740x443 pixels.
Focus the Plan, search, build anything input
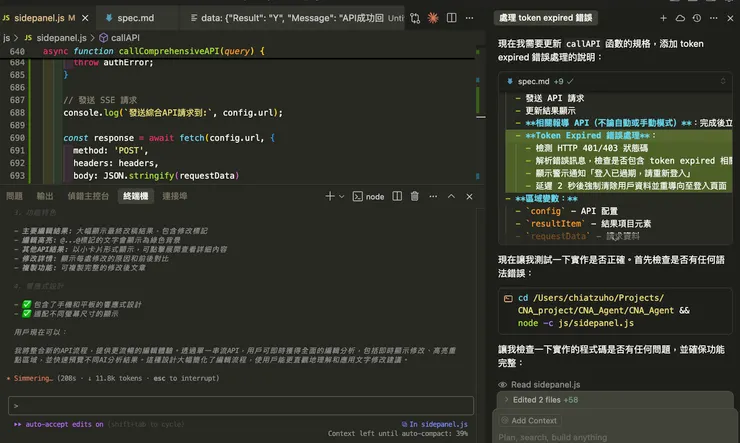coord(552,437)
